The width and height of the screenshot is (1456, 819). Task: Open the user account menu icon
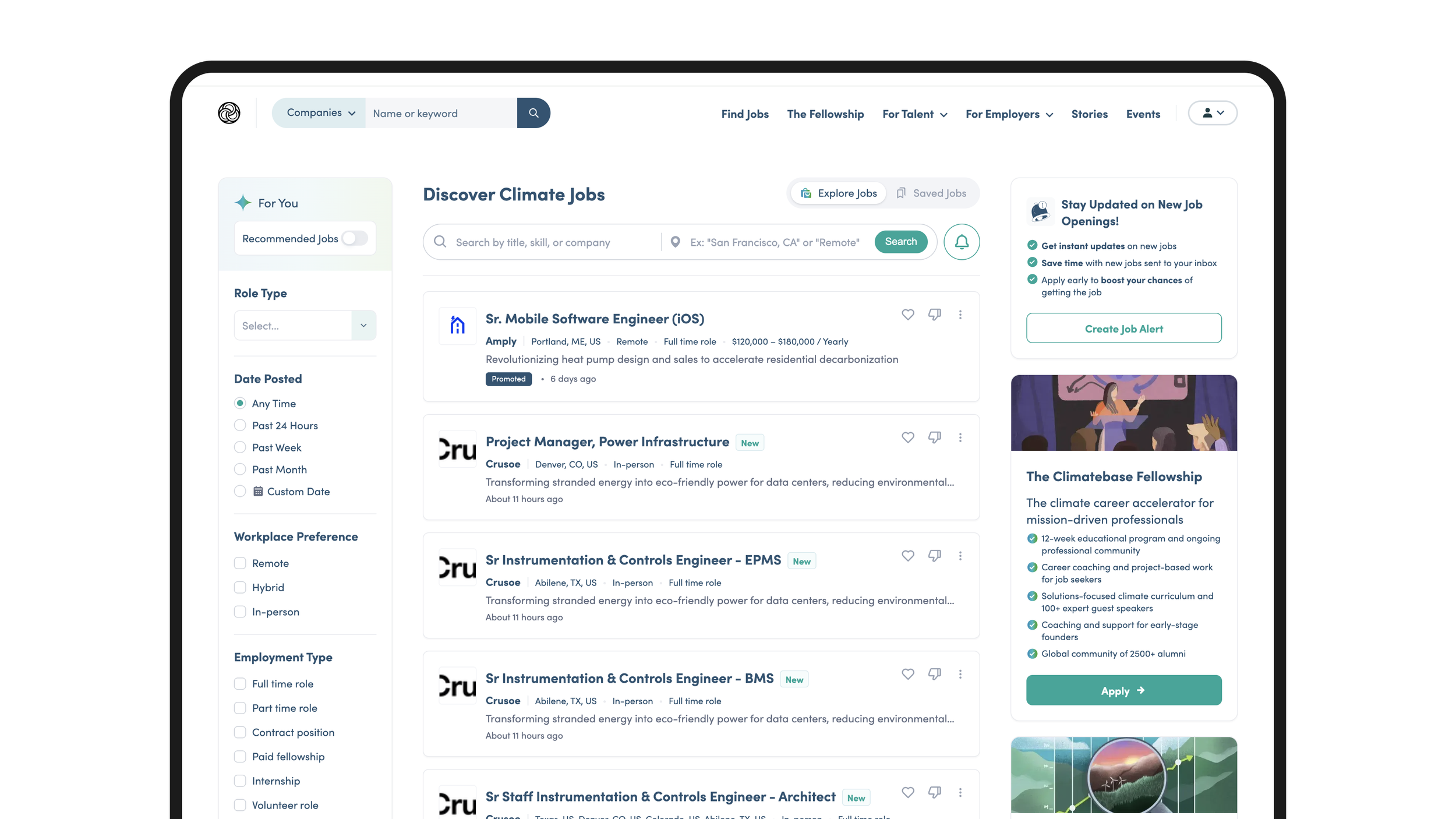[x=1213, y=113]
